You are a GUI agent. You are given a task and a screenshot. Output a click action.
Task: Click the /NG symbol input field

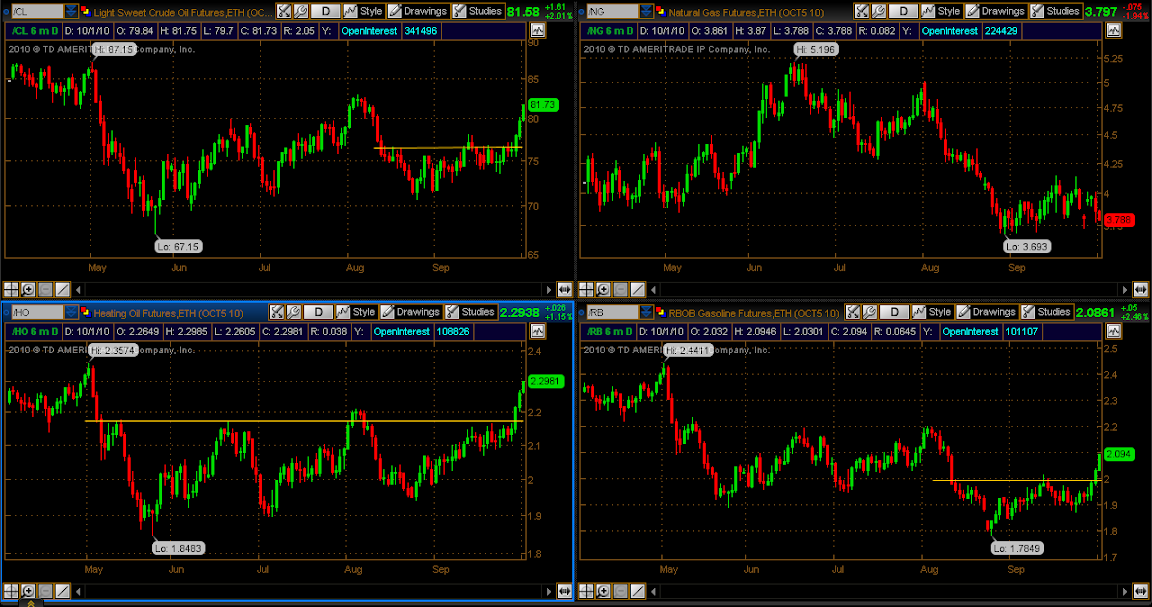(613, 11)
